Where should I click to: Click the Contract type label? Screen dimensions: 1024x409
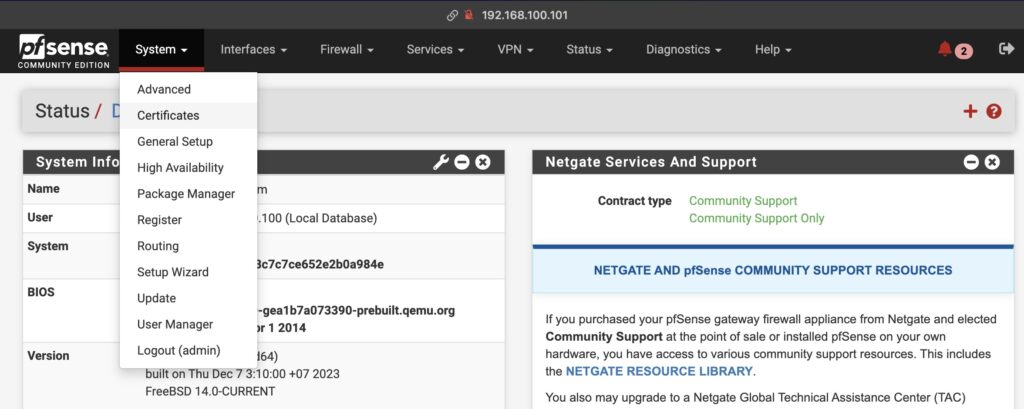634,201
